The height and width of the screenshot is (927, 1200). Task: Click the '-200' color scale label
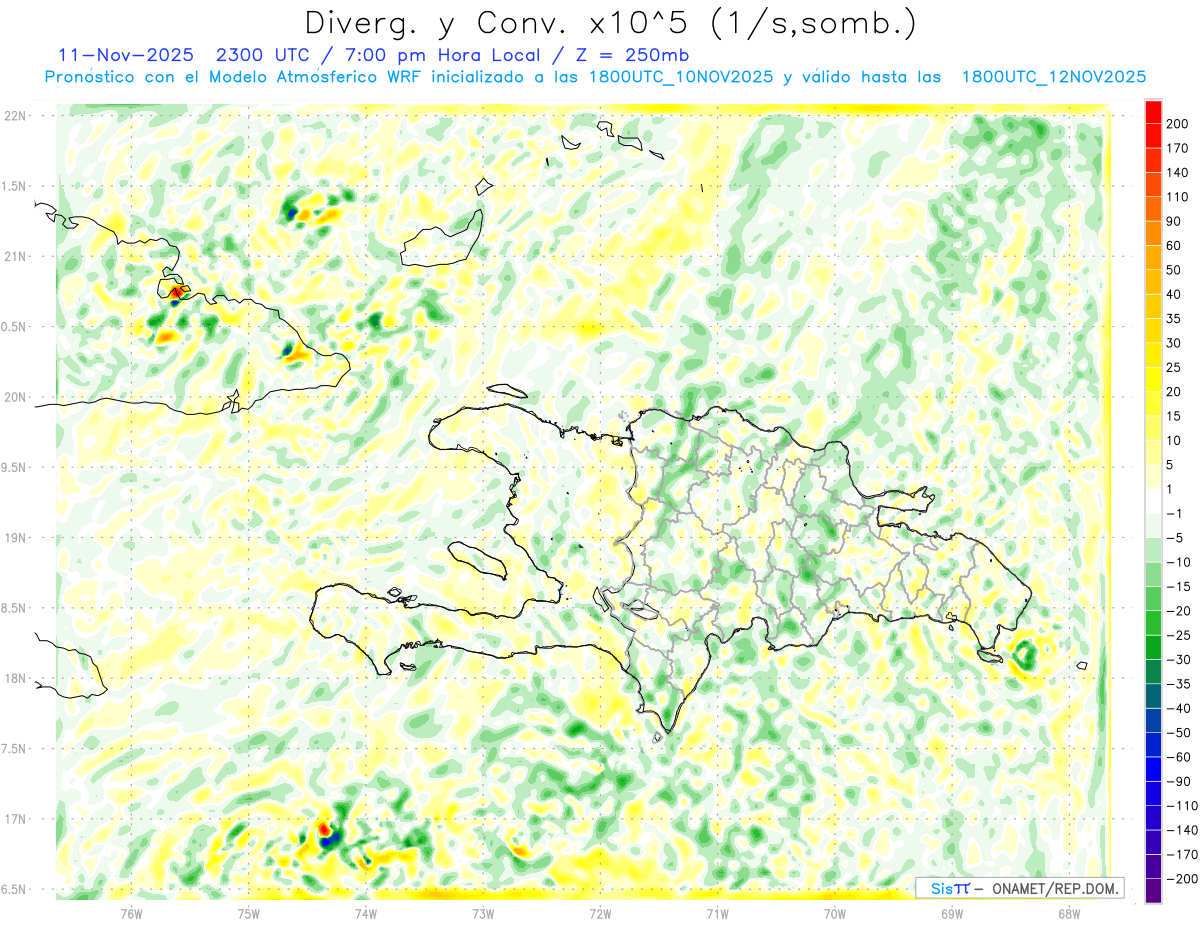[x=1182, y=879]
